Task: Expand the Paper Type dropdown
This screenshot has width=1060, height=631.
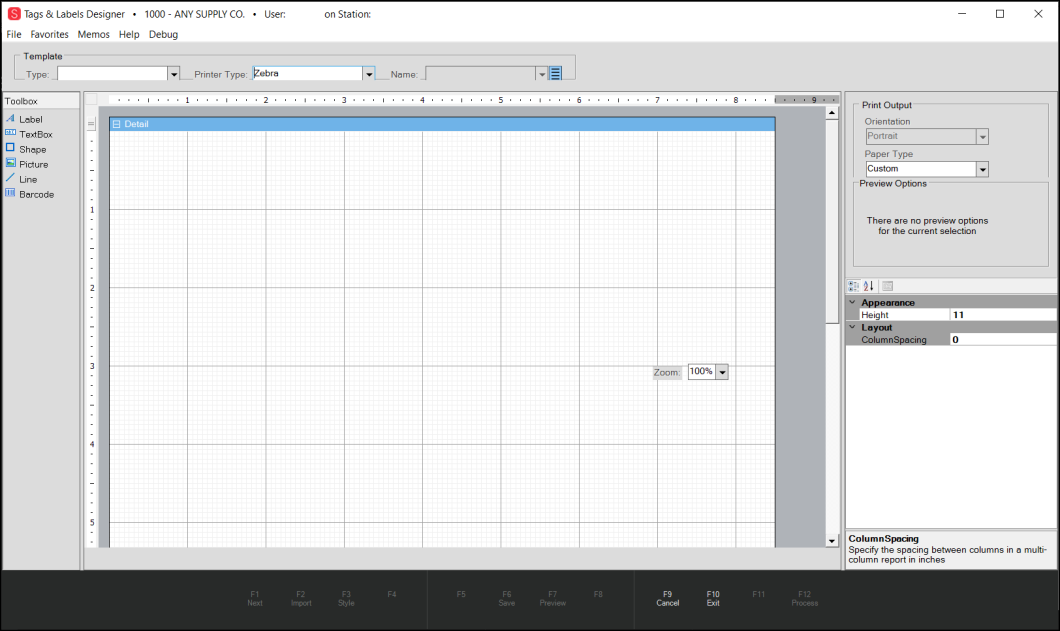Action: pyautogui.click(x=982, y=169)
